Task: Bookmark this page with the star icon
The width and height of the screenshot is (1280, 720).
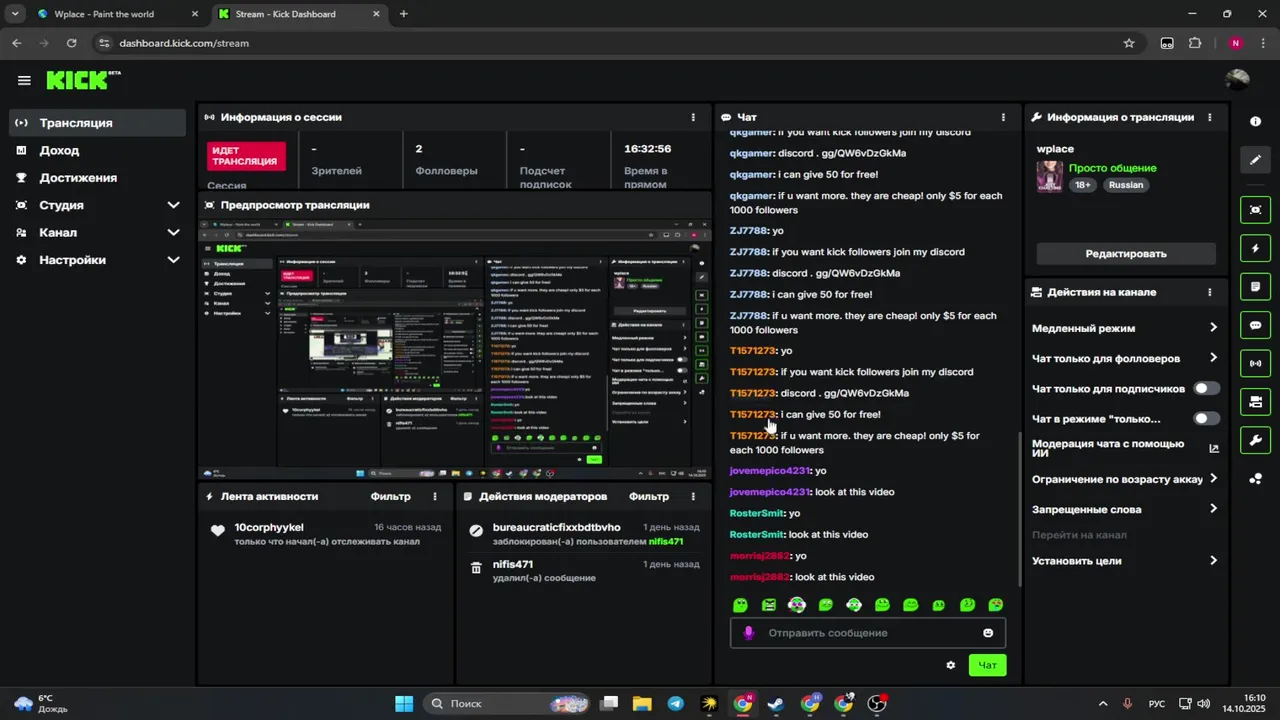Action: point(1129,43)
